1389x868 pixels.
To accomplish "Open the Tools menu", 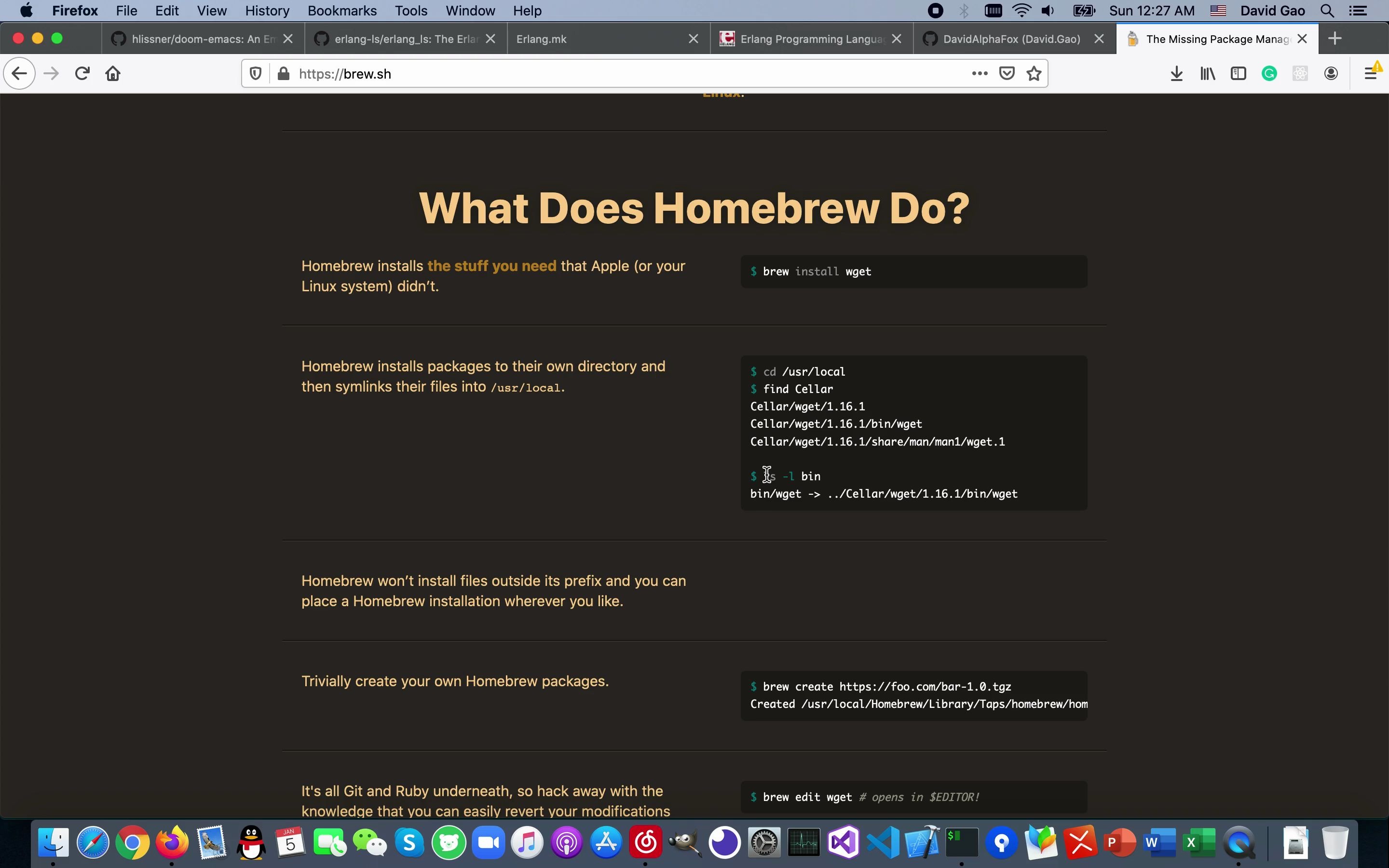I will point(411,11).
